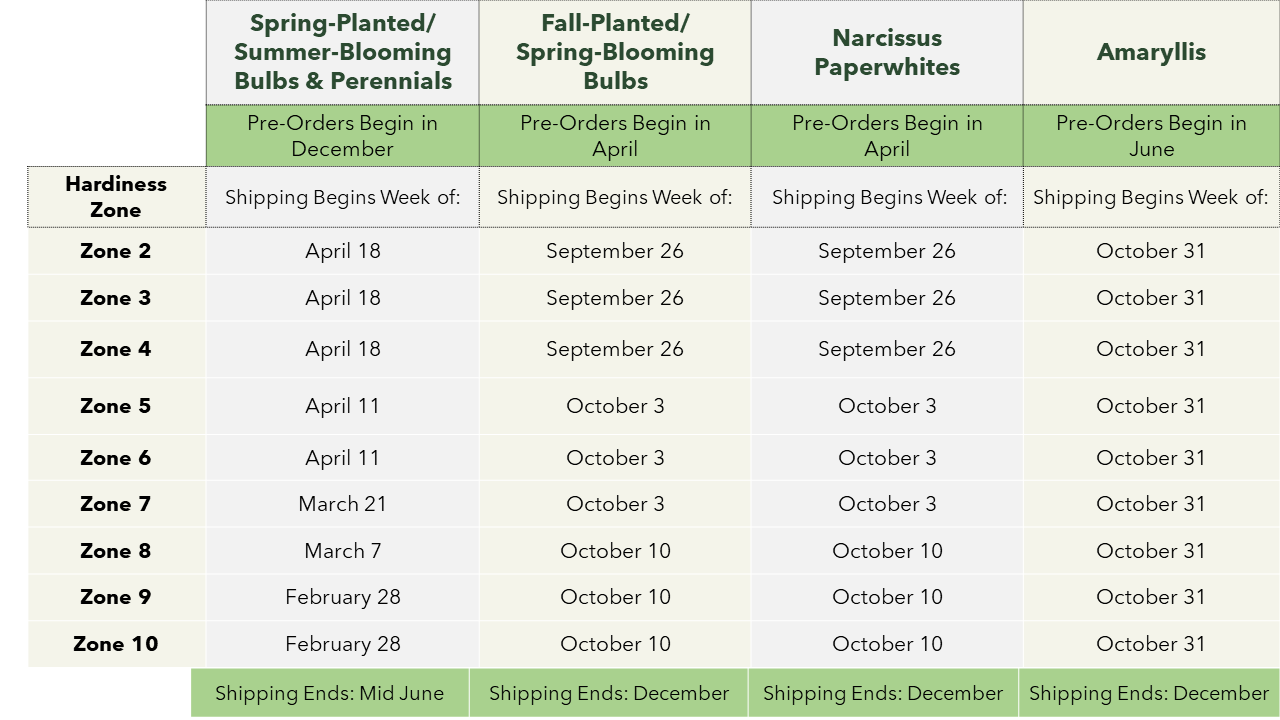Viewport: 1280px width, 720px height.
Task: Select Zone 7 row label
Action: [116, 504]
